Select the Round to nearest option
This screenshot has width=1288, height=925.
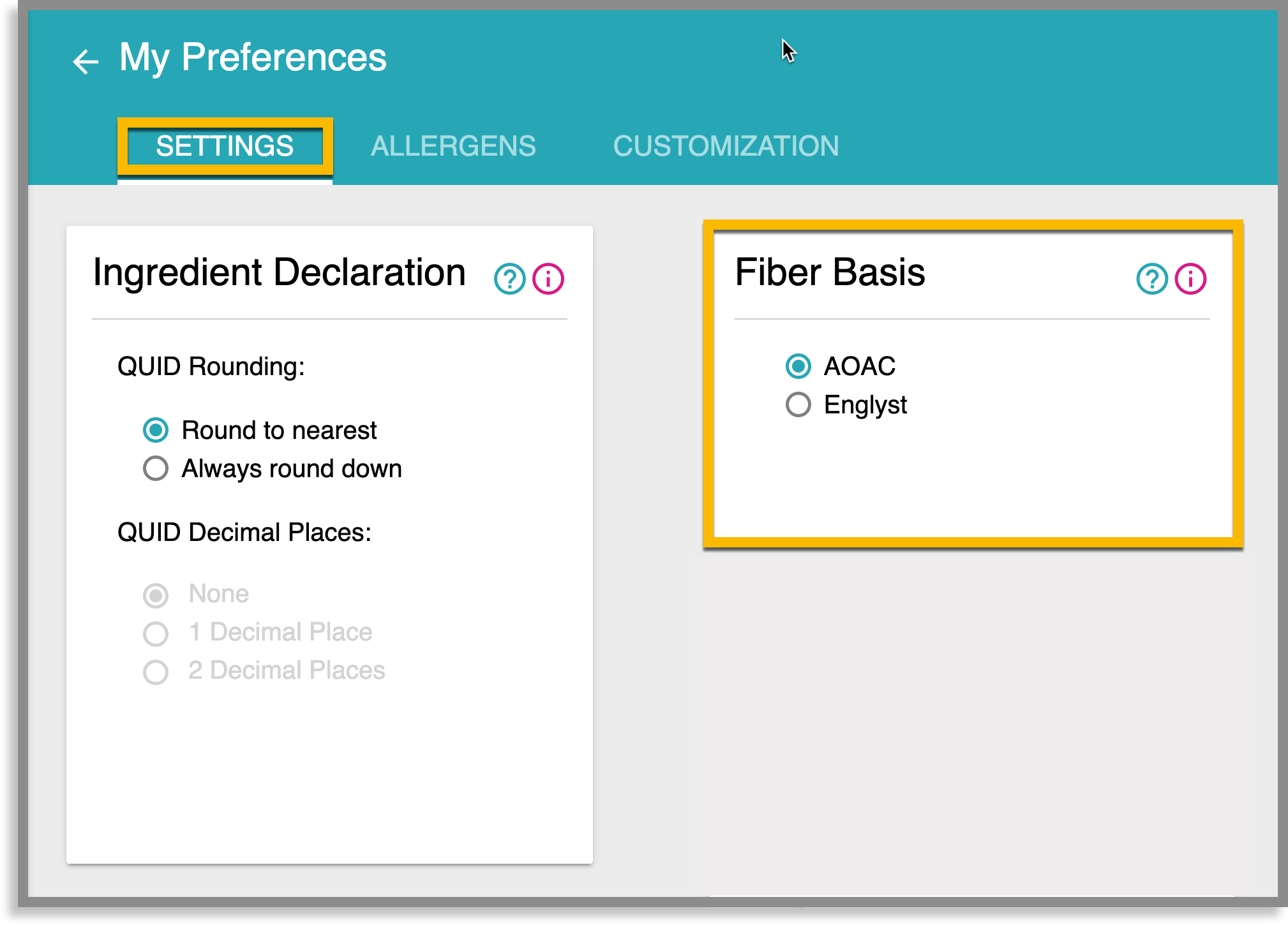260,430
